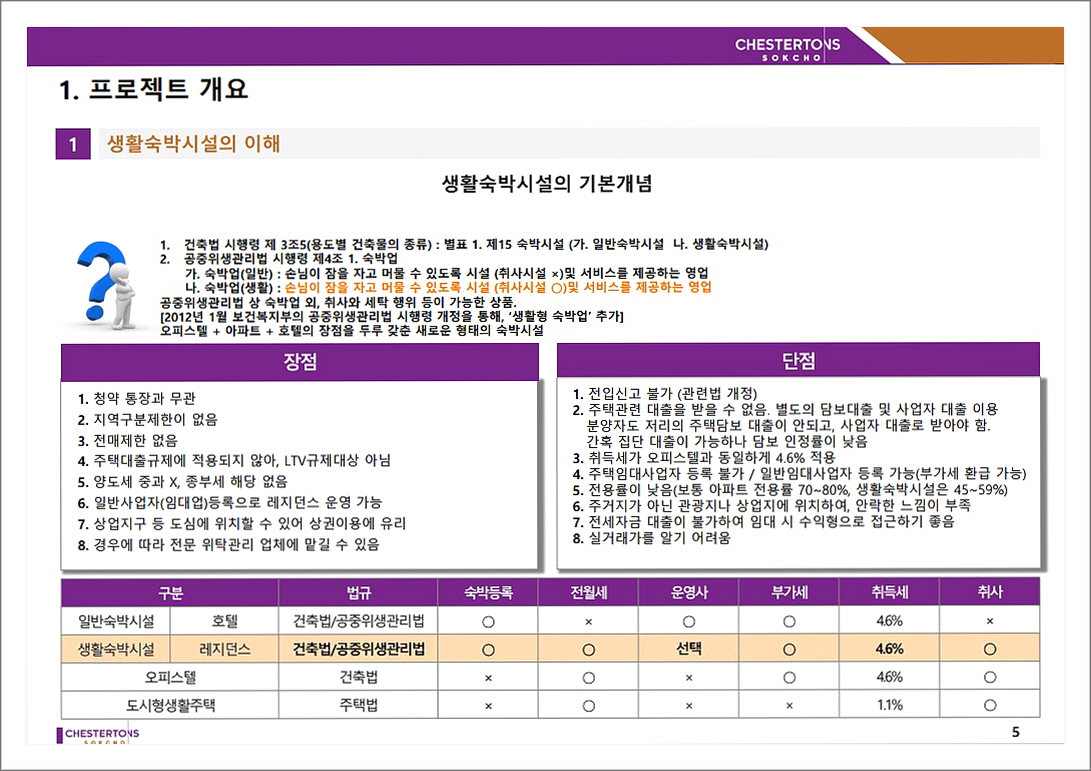Screen dimensions: 1091x771
Task: Select disadvantage '8. 실거래가를 알기 어려움'
Action: click(651, 538)
